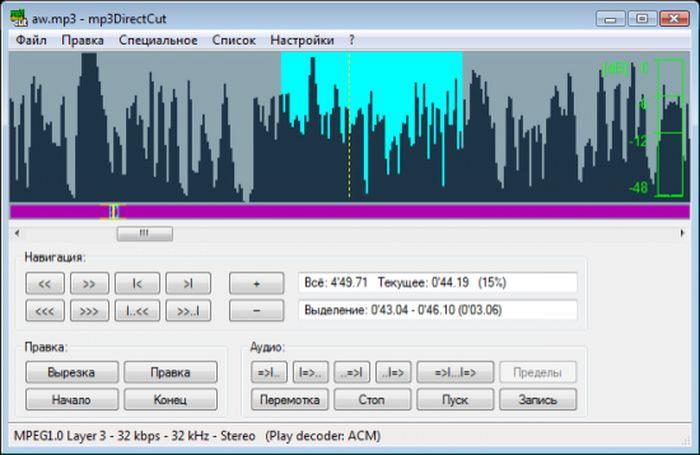Open the Правка menu
Image resolution: width=700 pixels, height=455 pixels.
(x=83, y=40)
